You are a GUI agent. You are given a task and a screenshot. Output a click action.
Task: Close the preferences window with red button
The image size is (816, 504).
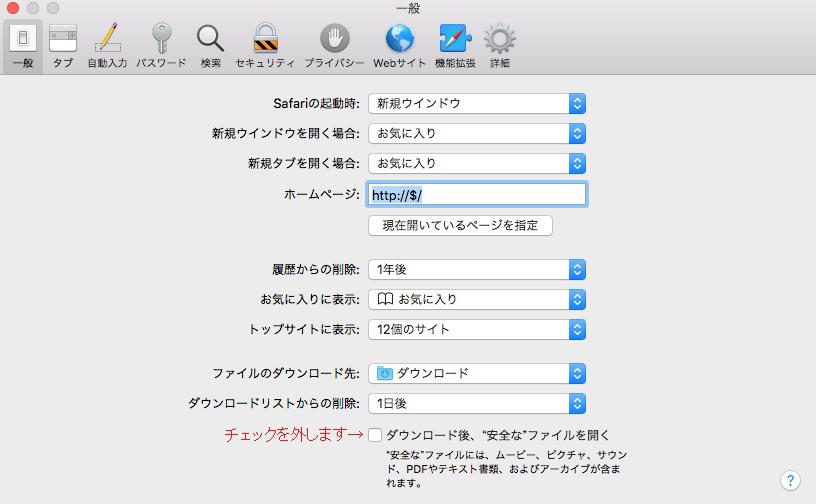point(12,8)
